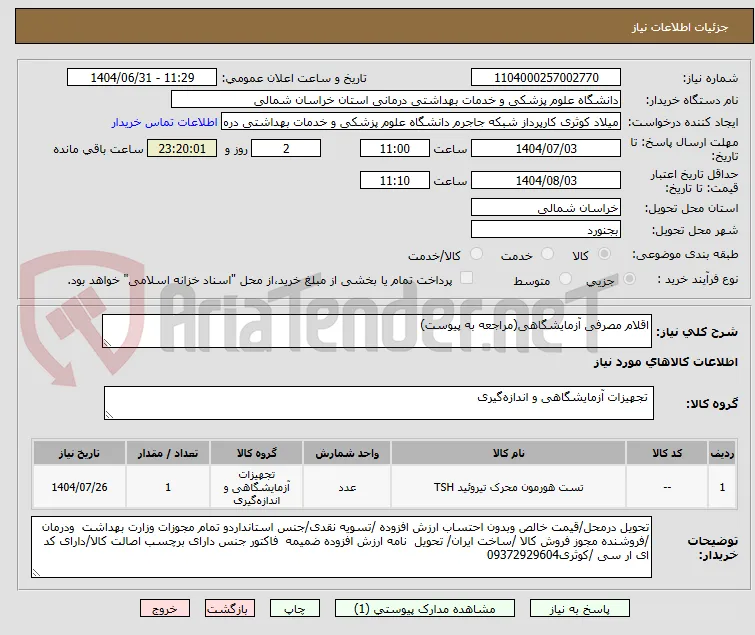The height and width of the screenshot is (635, 755).
Task: Click the کد کالا column header
Action: tap(667, 453)
